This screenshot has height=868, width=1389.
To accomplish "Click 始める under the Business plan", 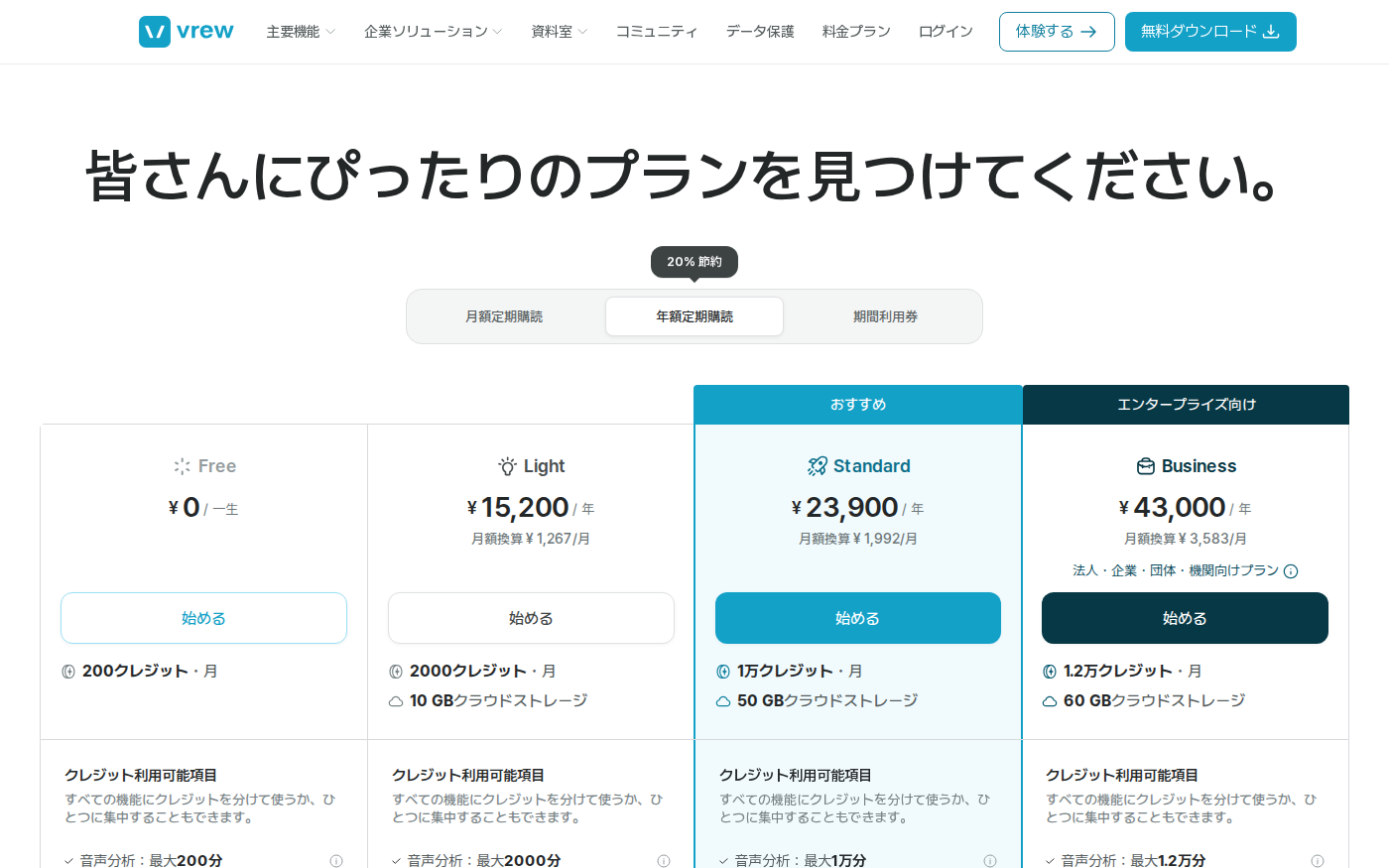I will [x=1185, y=618].
